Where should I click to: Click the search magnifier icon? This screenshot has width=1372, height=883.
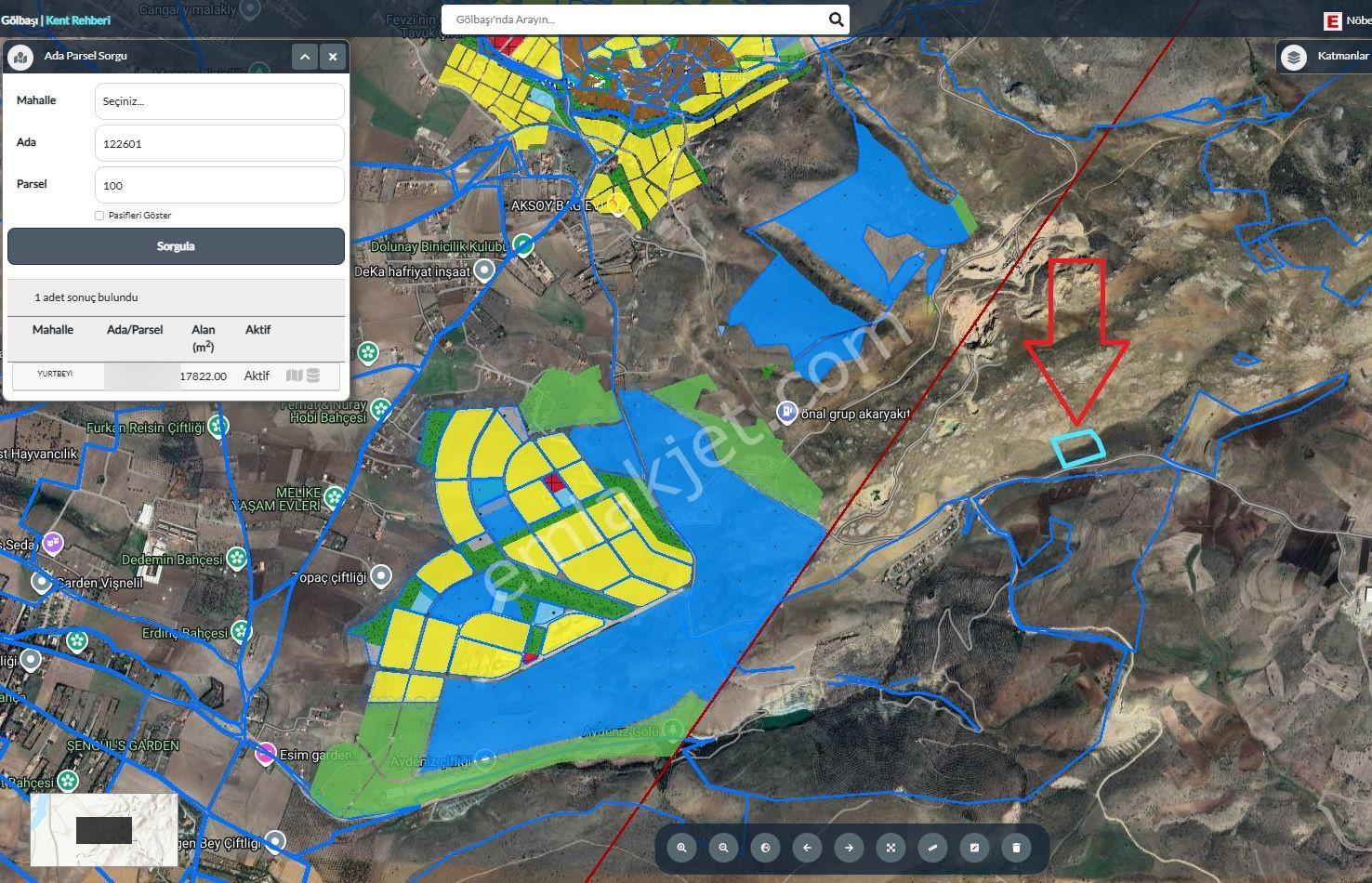click(836, 19)
